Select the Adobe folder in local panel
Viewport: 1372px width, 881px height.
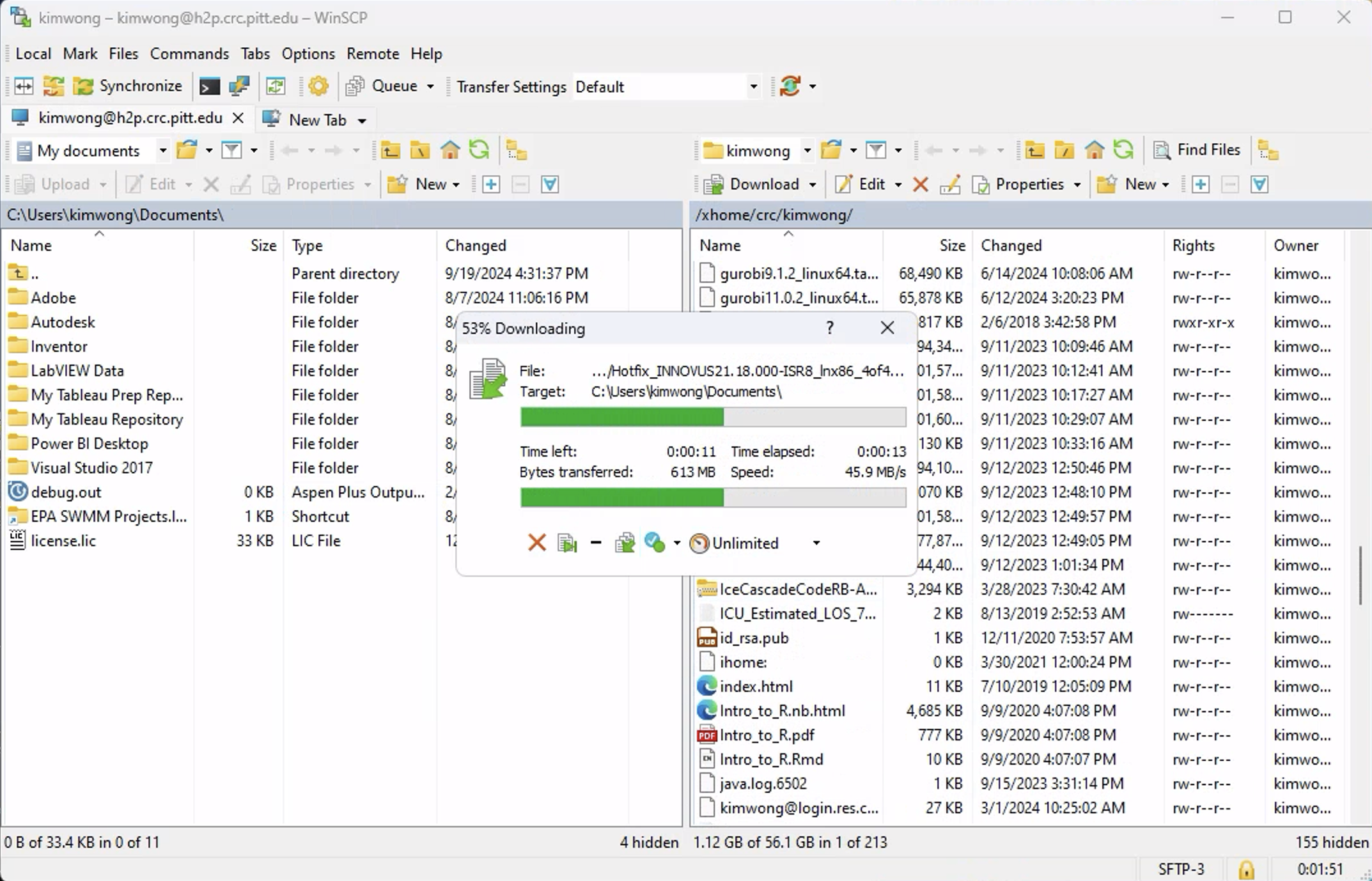(x=53, y=298)
